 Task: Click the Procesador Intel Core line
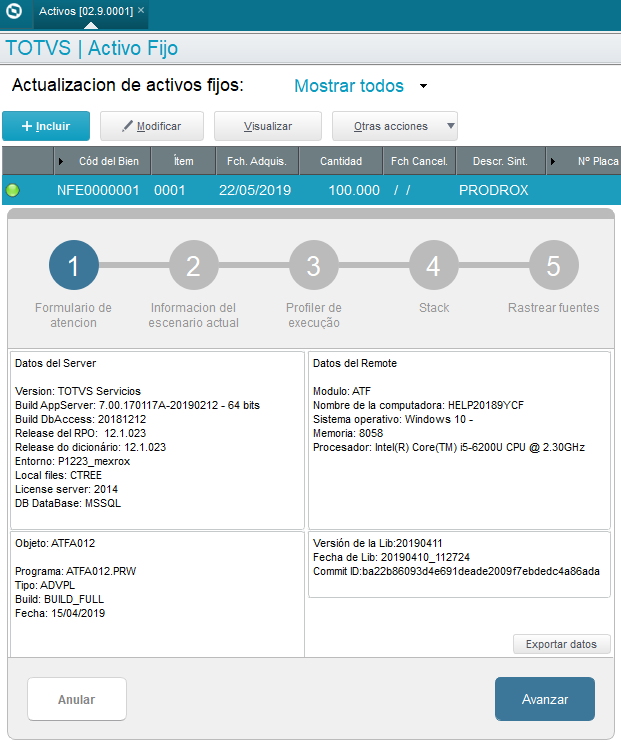coord(449,448)
